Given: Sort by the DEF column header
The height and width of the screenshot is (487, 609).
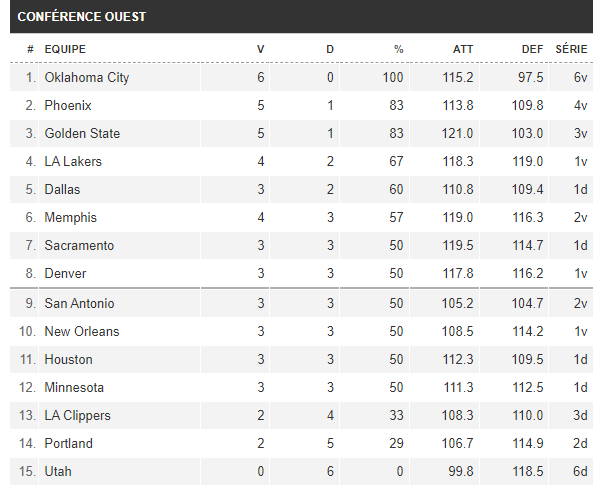Looking at the screenshot, I should (532, 48).
